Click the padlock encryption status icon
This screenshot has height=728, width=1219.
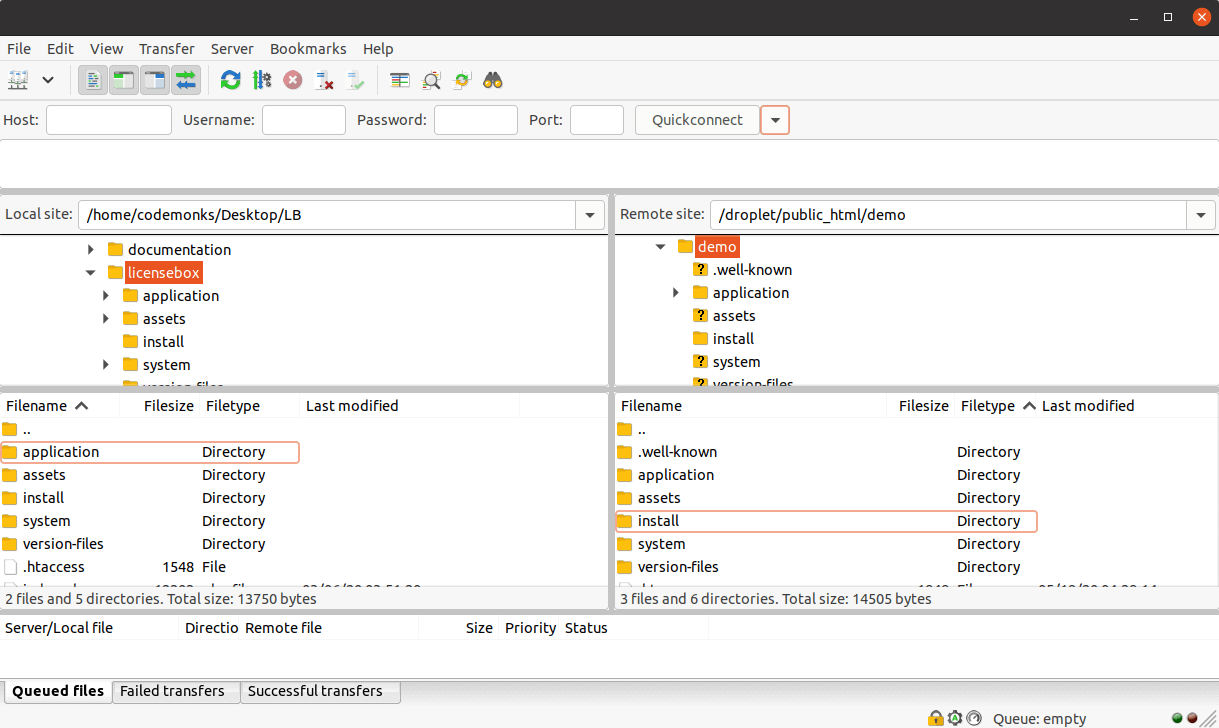click(935, 718)
